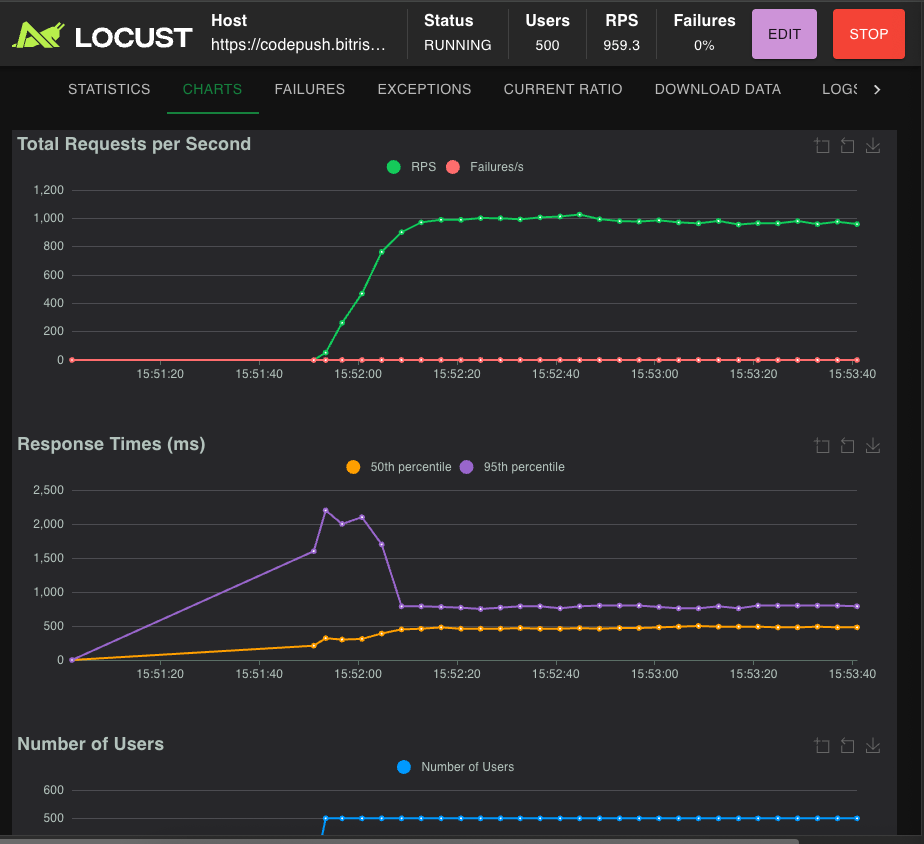
Task: Click the restore zoom icon on Response Times chart
Action: tap(847, 445)
